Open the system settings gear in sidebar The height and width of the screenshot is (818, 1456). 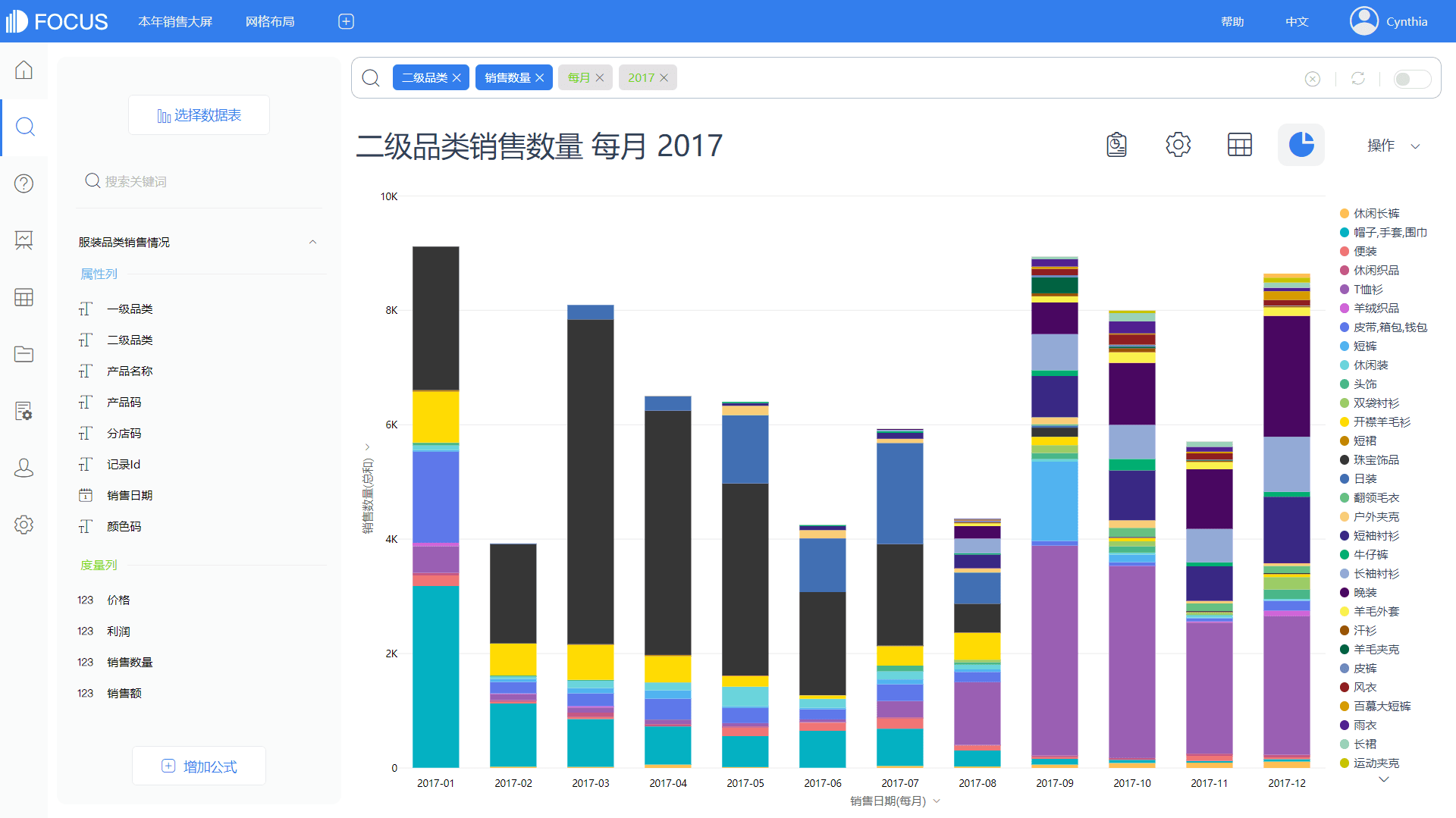click(24, 525)
